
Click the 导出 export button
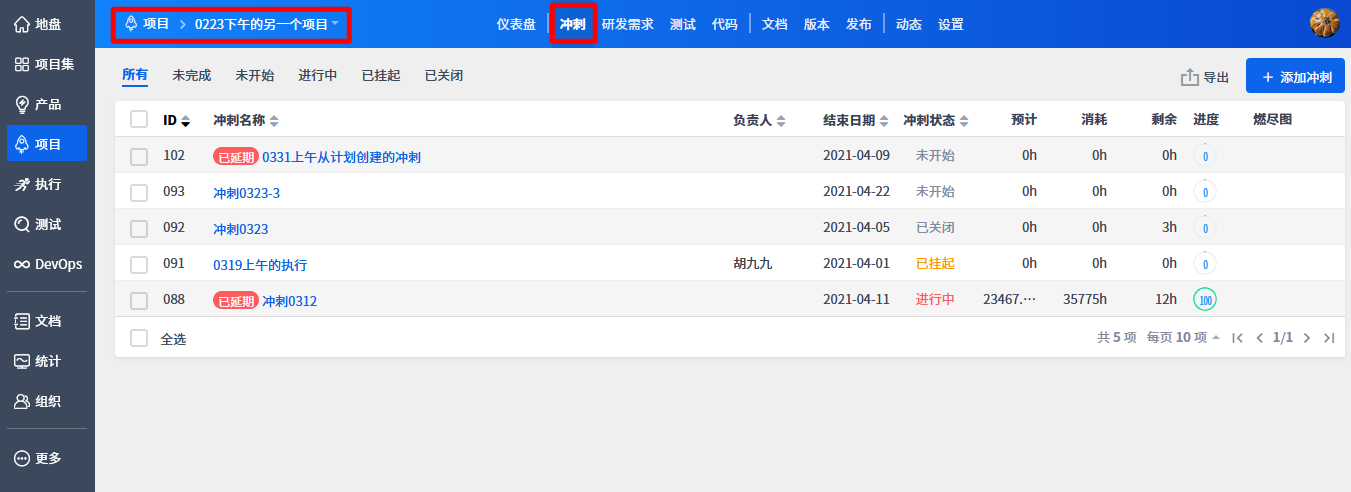tap(1205, 77)
